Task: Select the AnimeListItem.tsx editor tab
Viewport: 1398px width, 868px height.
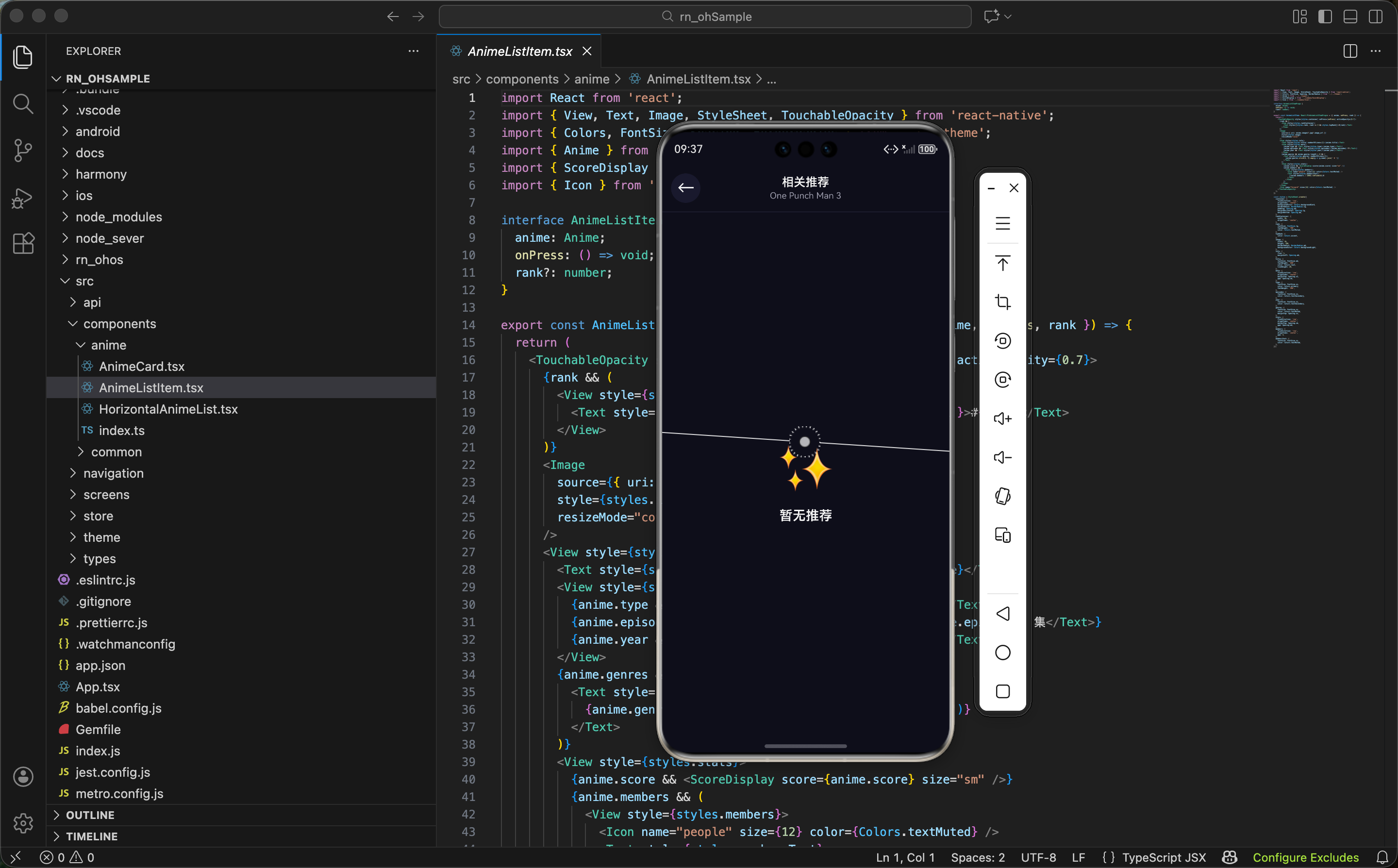Action: (x=519, y=51)
